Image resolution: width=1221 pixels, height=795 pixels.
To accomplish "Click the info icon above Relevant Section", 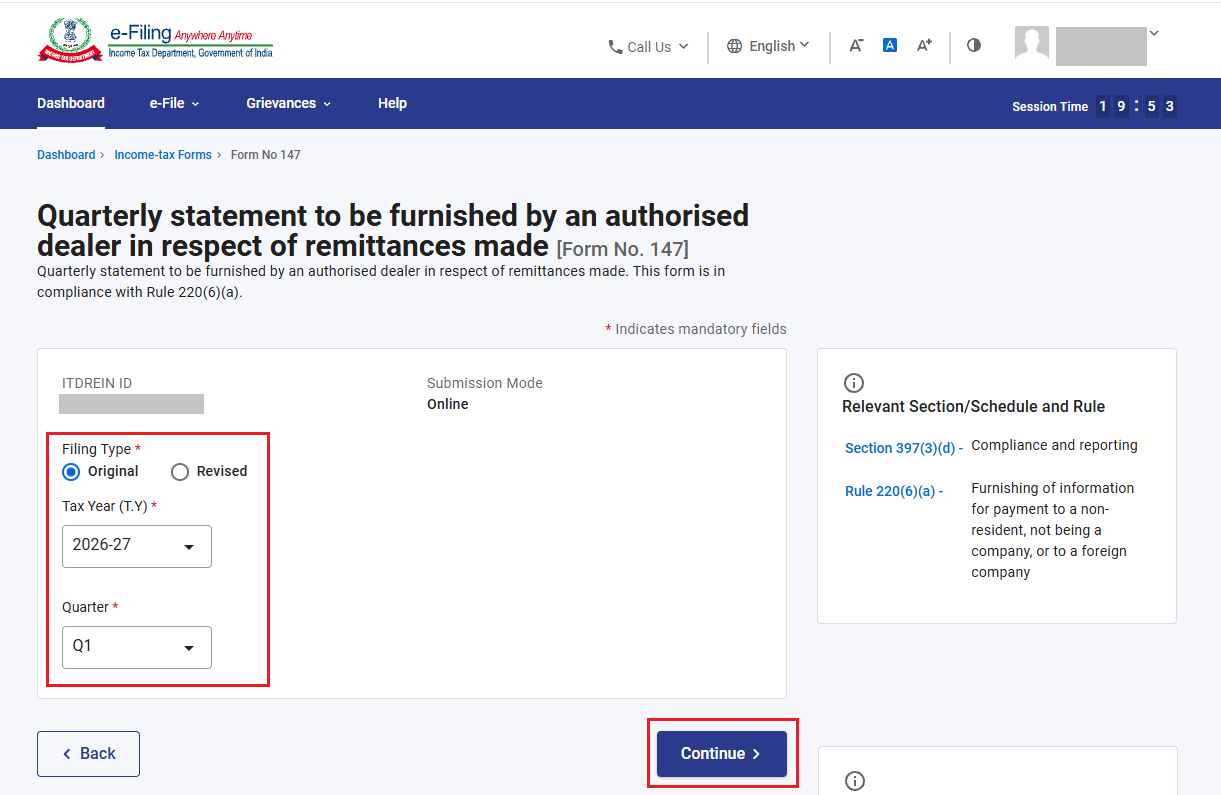I will 854,383.
